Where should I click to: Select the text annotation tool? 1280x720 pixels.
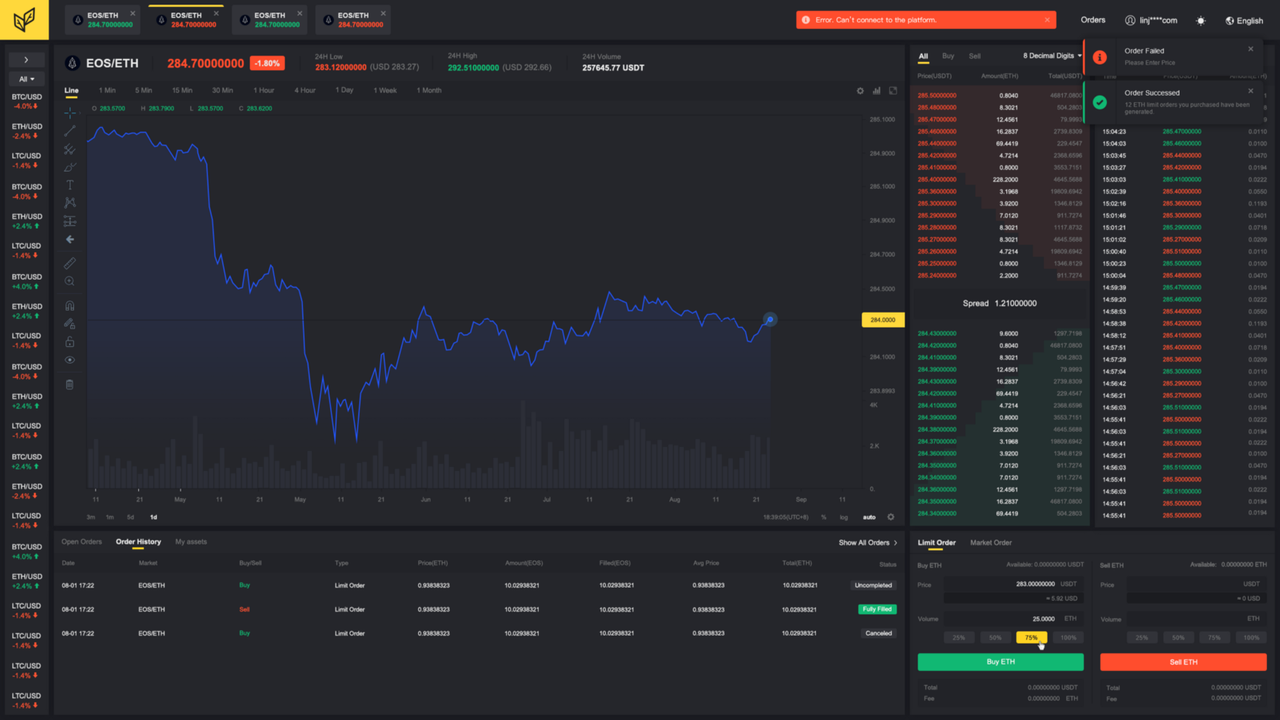70,185
